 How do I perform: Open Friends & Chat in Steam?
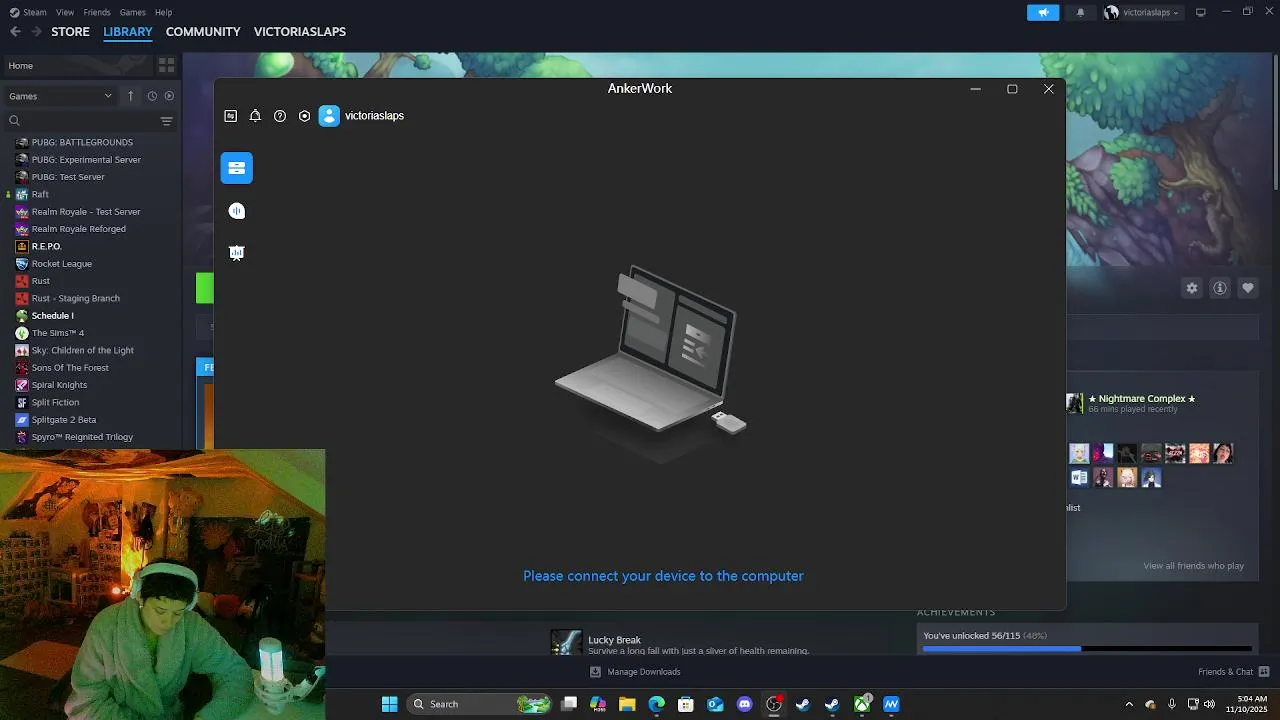pos(1234,672)
